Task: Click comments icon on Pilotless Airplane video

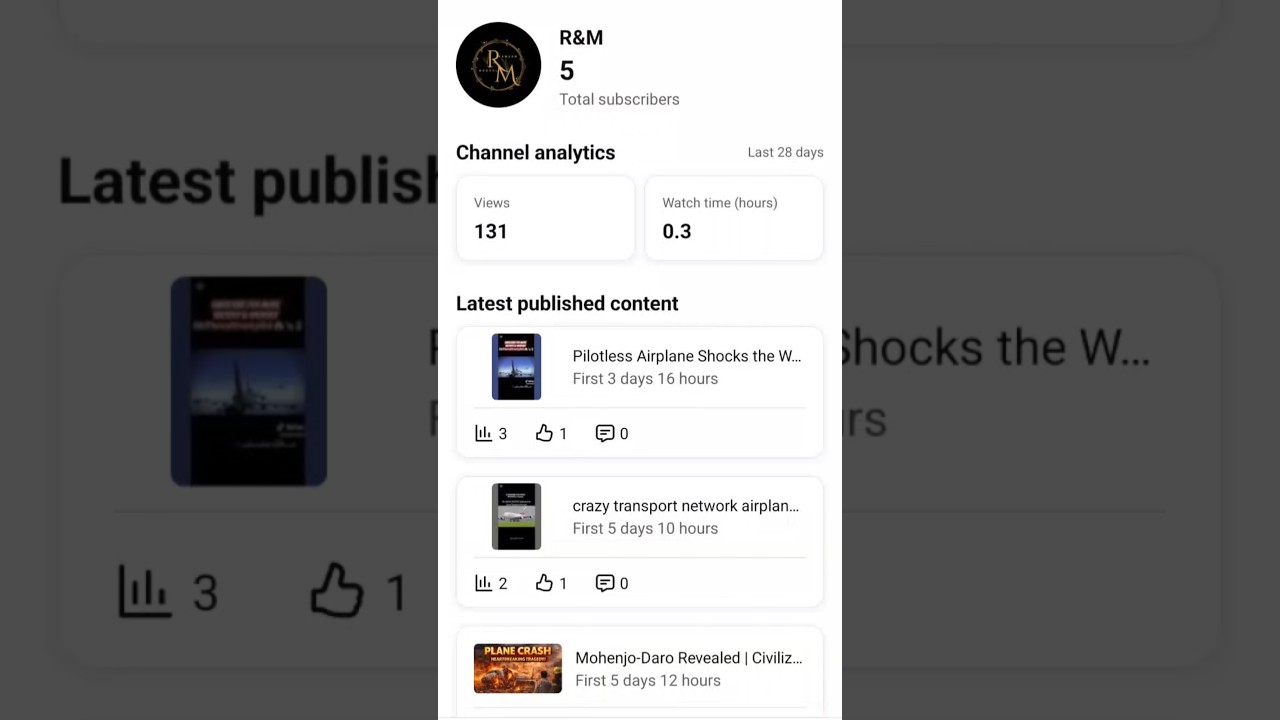Action: pyautogui.click(x=605, y=433)
